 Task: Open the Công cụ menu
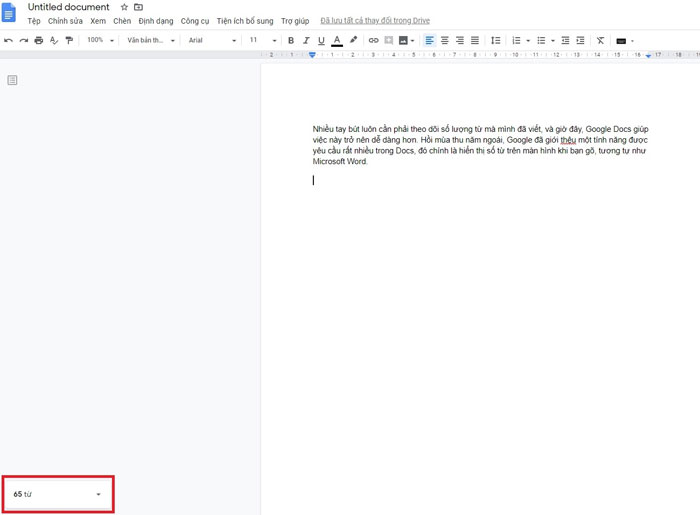[195, 21]
